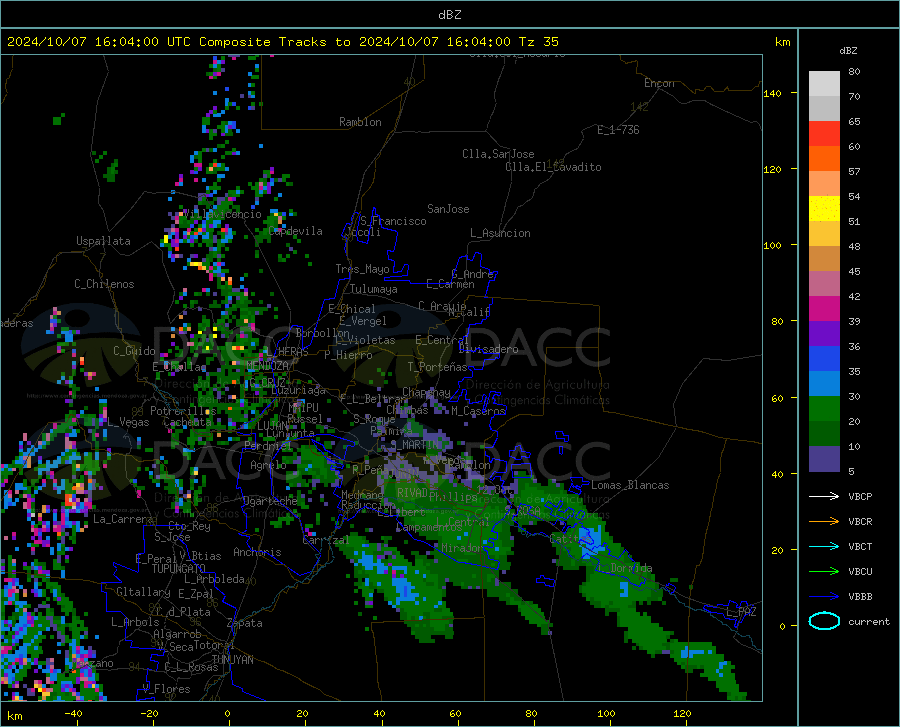The width and height of the screenshot is (900, 727).
Task: Click the 80 value on the color scale
Action: pyautogui.click(x=854, y=72)
